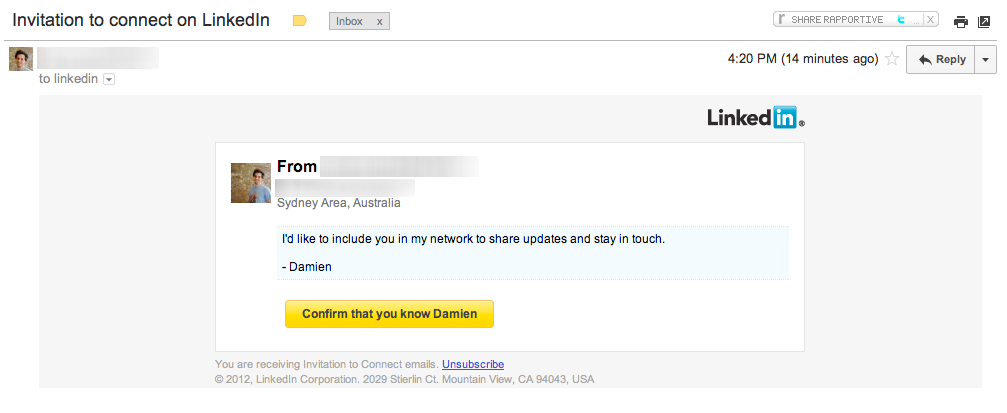Click the yellow importance marker tag

299,21
